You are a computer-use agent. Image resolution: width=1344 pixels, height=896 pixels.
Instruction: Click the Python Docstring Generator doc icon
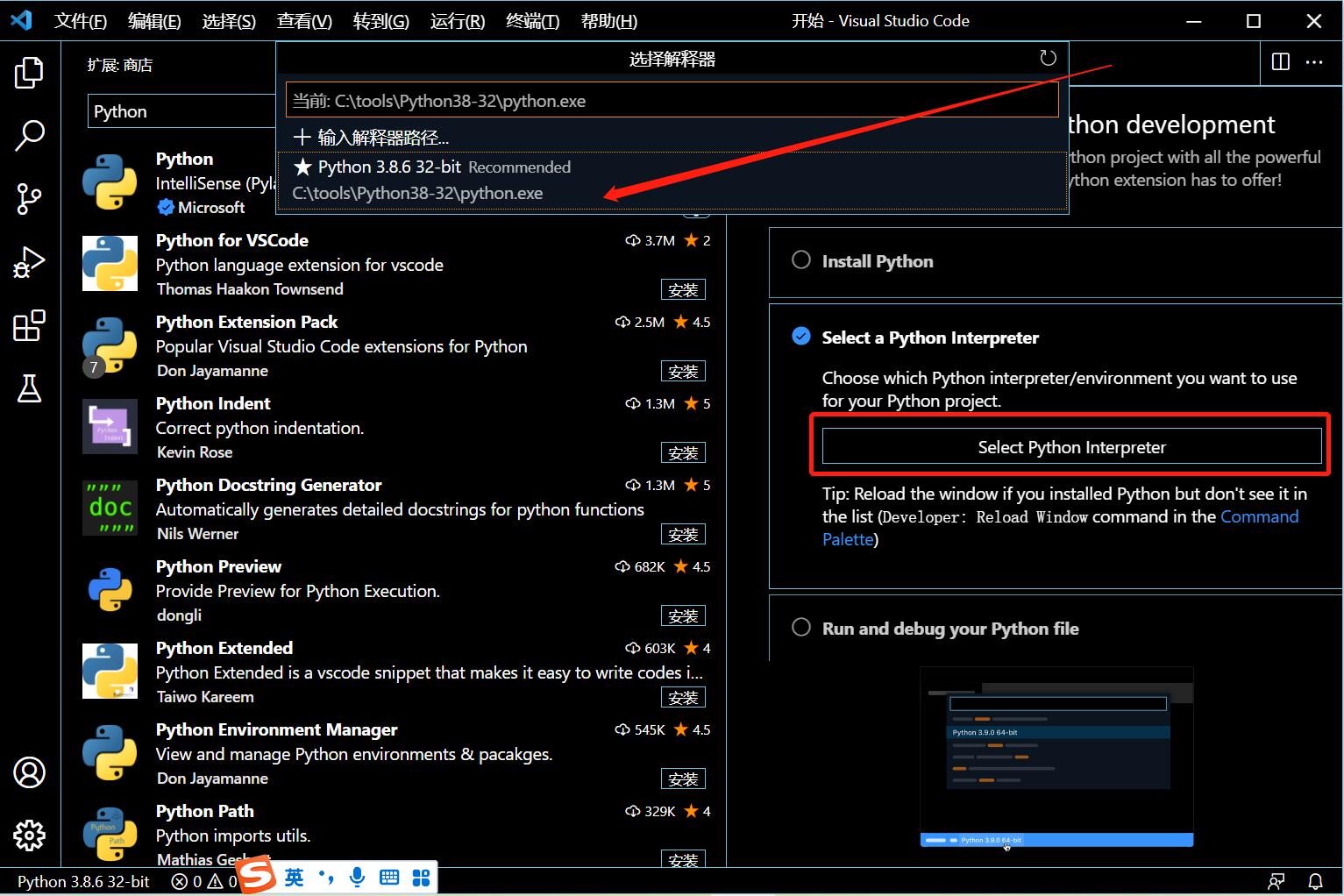pyautogui.click(x=110, y=508)
